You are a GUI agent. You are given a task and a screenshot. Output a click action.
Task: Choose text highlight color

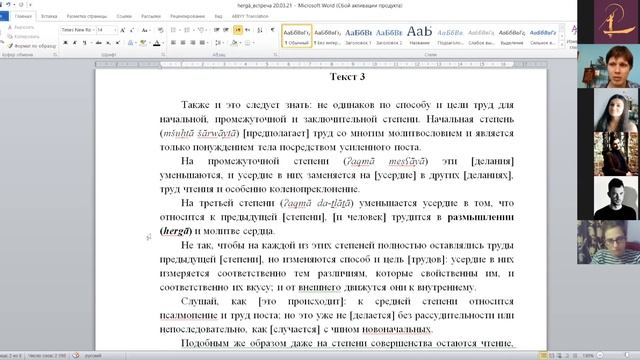point(143,42)
